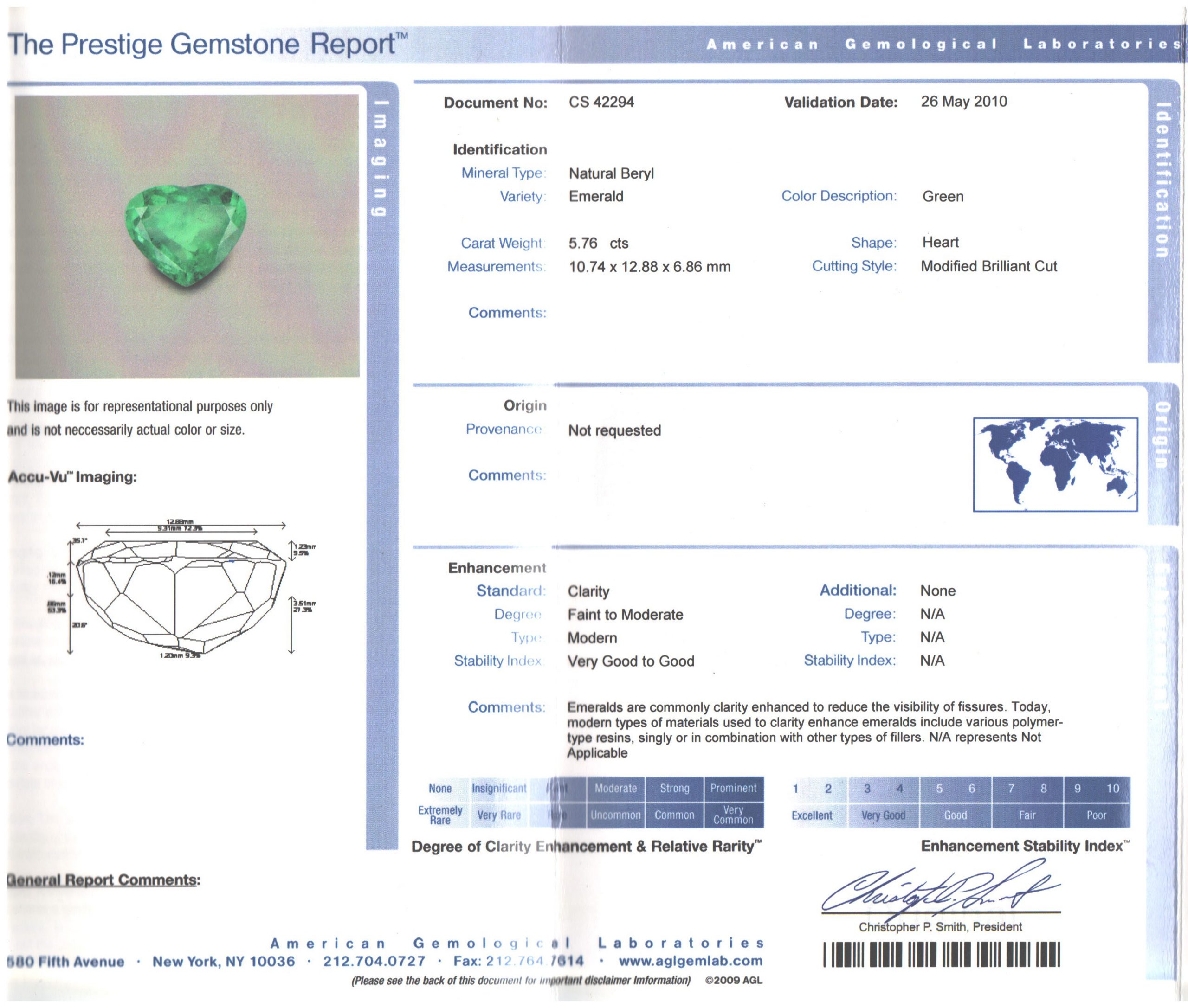Click the Strong cell in clarity scale
Image resolution: width=1188 pixels, height=1008 pixels.
[675, 789]
